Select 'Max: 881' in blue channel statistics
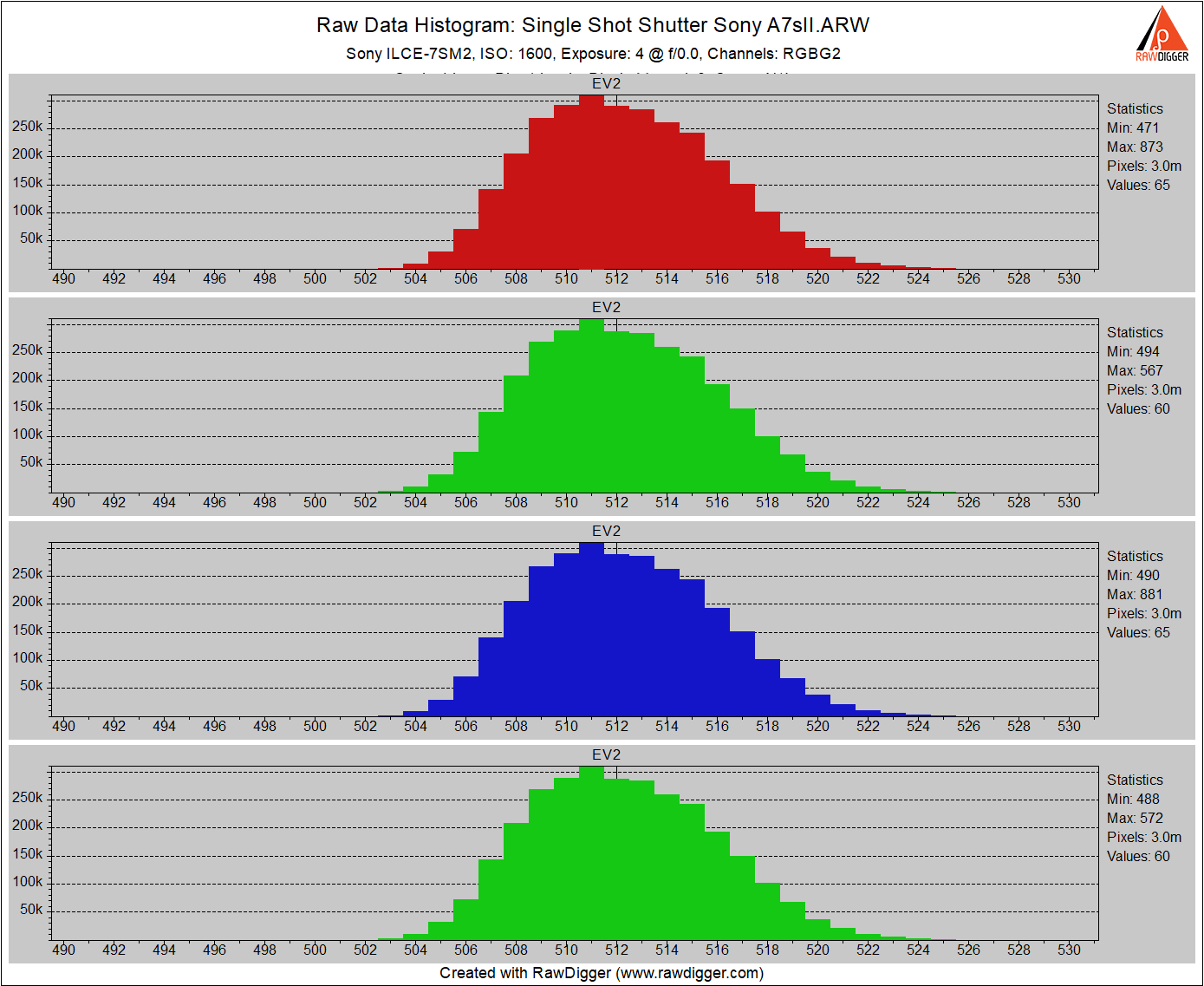The image size is (1204, 986). 1135,594
